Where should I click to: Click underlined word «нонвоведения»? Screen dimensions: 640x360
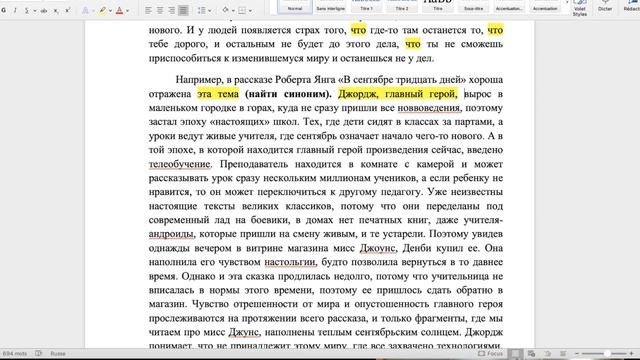click(x=429, y=108)
